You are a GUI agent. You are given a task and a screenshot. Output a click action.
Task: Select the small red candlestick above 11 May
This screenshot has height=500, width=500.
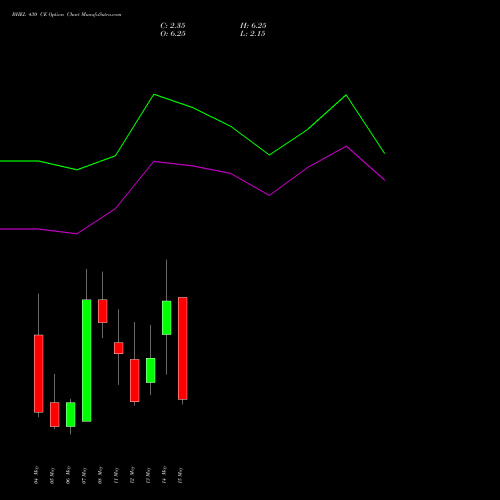pyautogui.click(x=119, y=348)
